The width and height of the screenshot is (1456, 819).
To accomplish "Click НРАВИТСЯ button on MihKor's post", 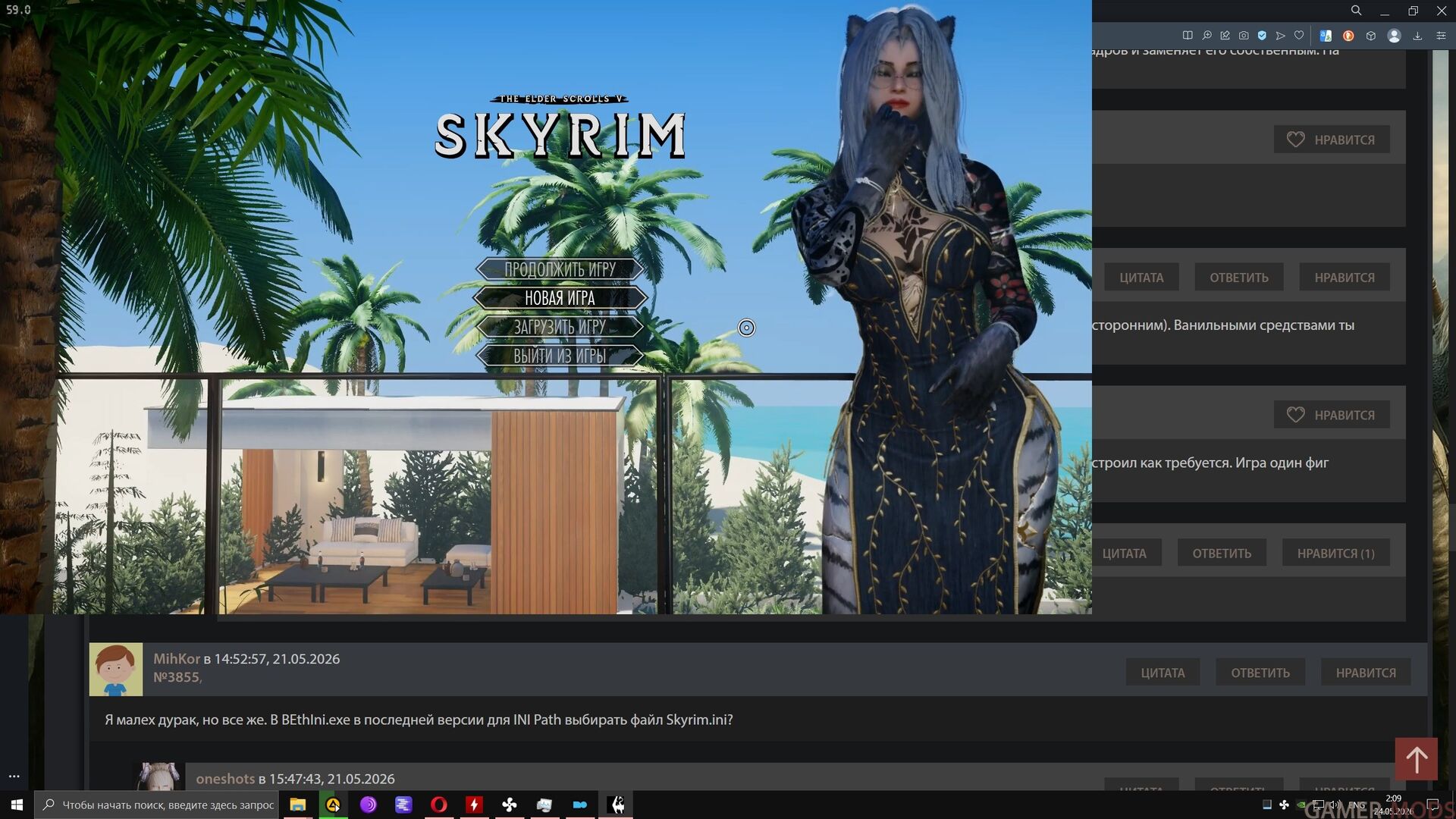I will (1366, 673).
